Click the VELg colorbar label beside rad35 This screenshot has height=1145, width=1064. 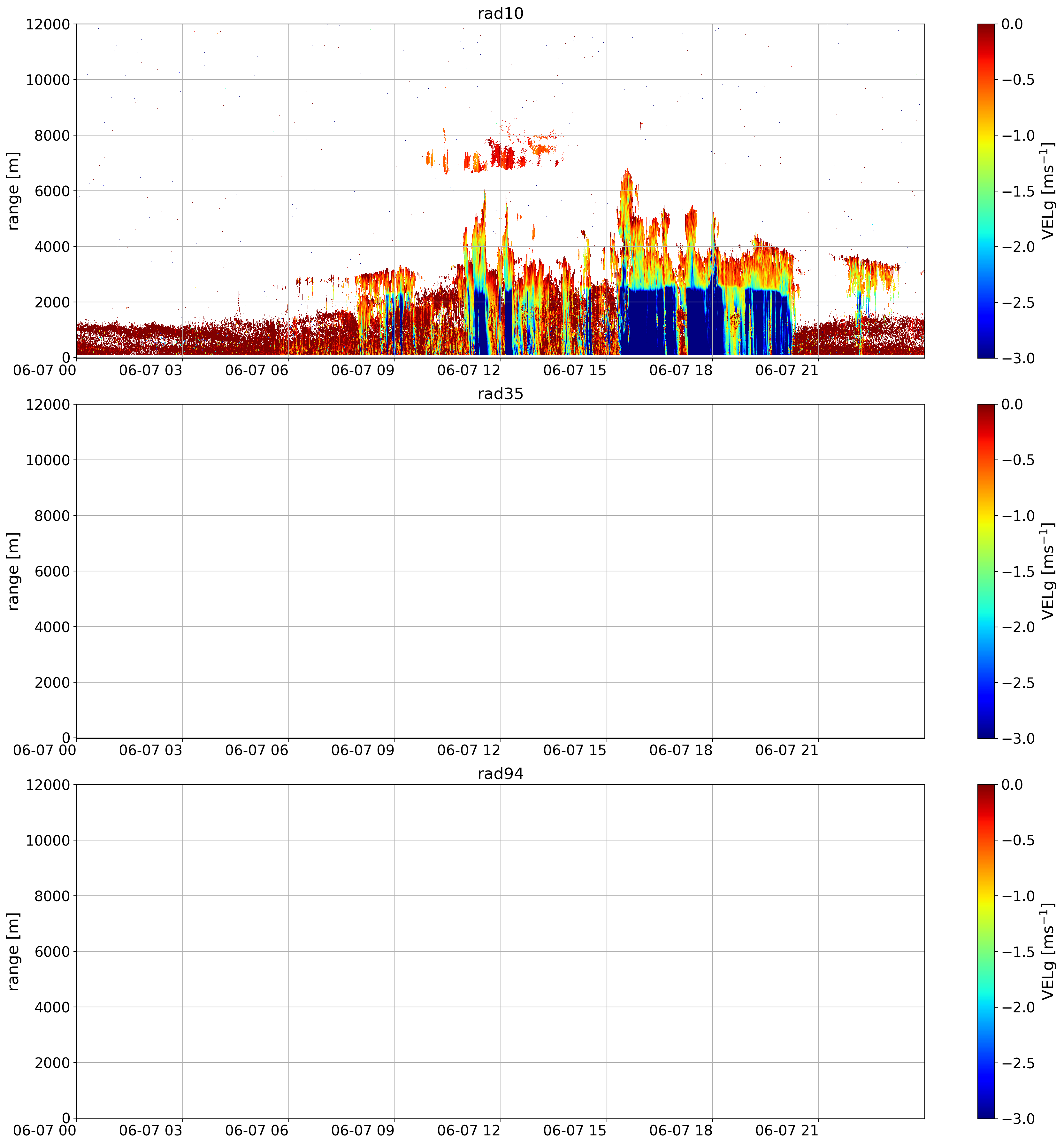pos(1048,571)
